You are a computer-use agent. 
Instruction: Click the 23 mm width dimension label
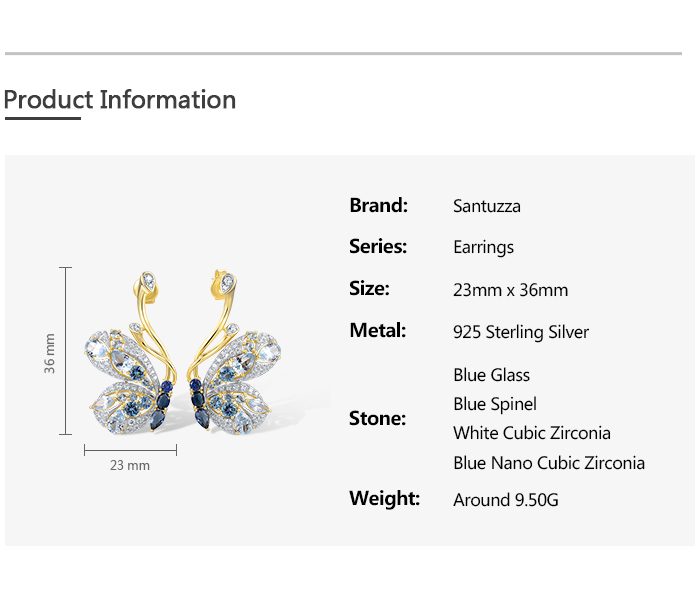[x=129, y=465]
